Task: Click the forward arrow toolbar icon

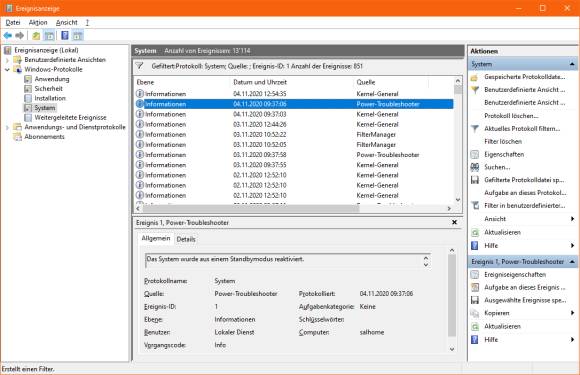Action: pyautogui.click(x=20, y=36)
